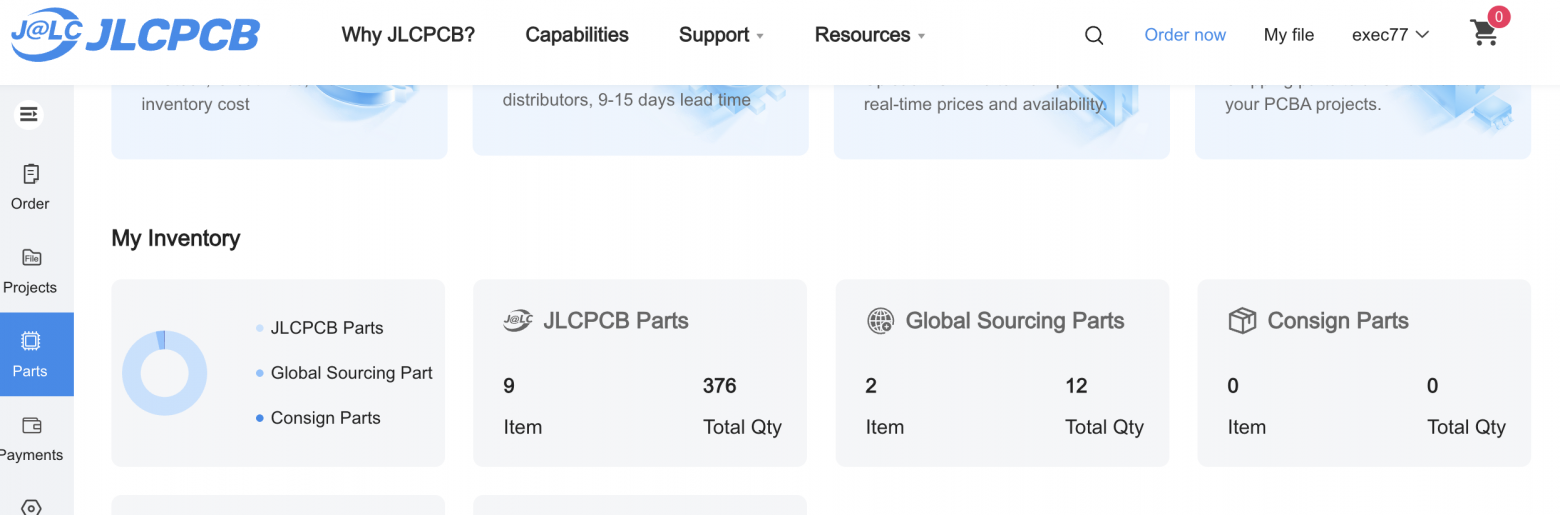This screenshot has height=515, width=1560.
Task: Click the card mentioning 9-15 days lead time
Action: (640, 120)
